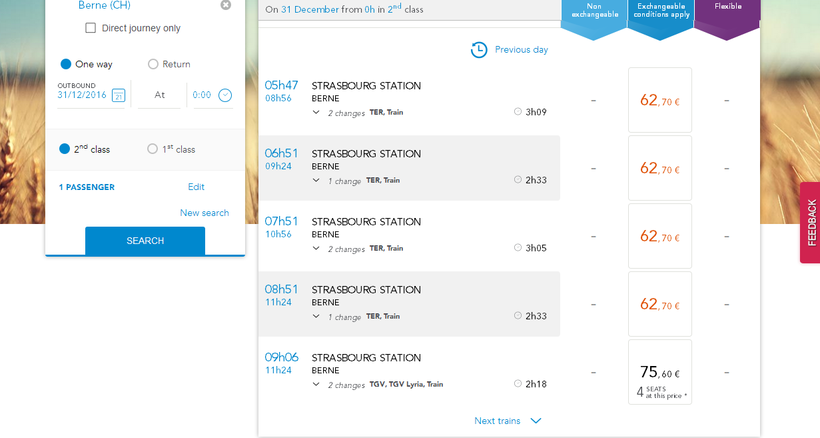820x438 pixels.
Task: Show Next trains chevron link
Action: [x=536, y=421]
